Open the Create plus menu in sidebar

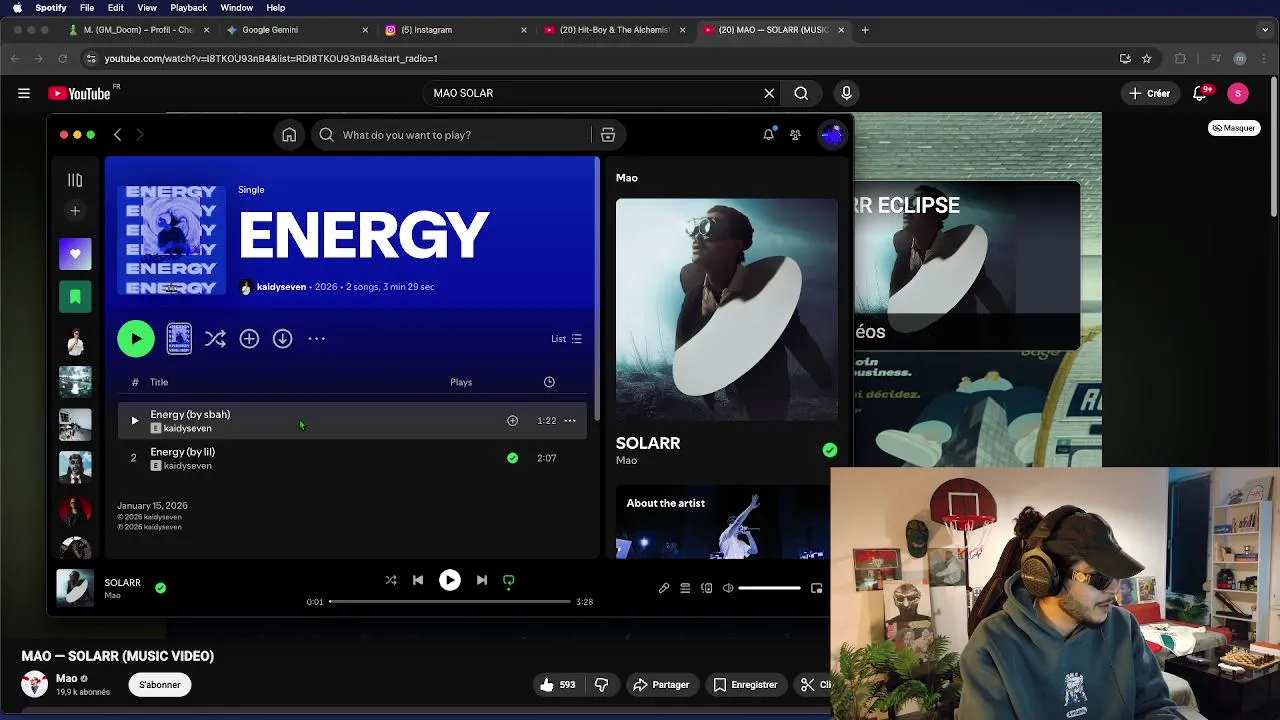75,211
